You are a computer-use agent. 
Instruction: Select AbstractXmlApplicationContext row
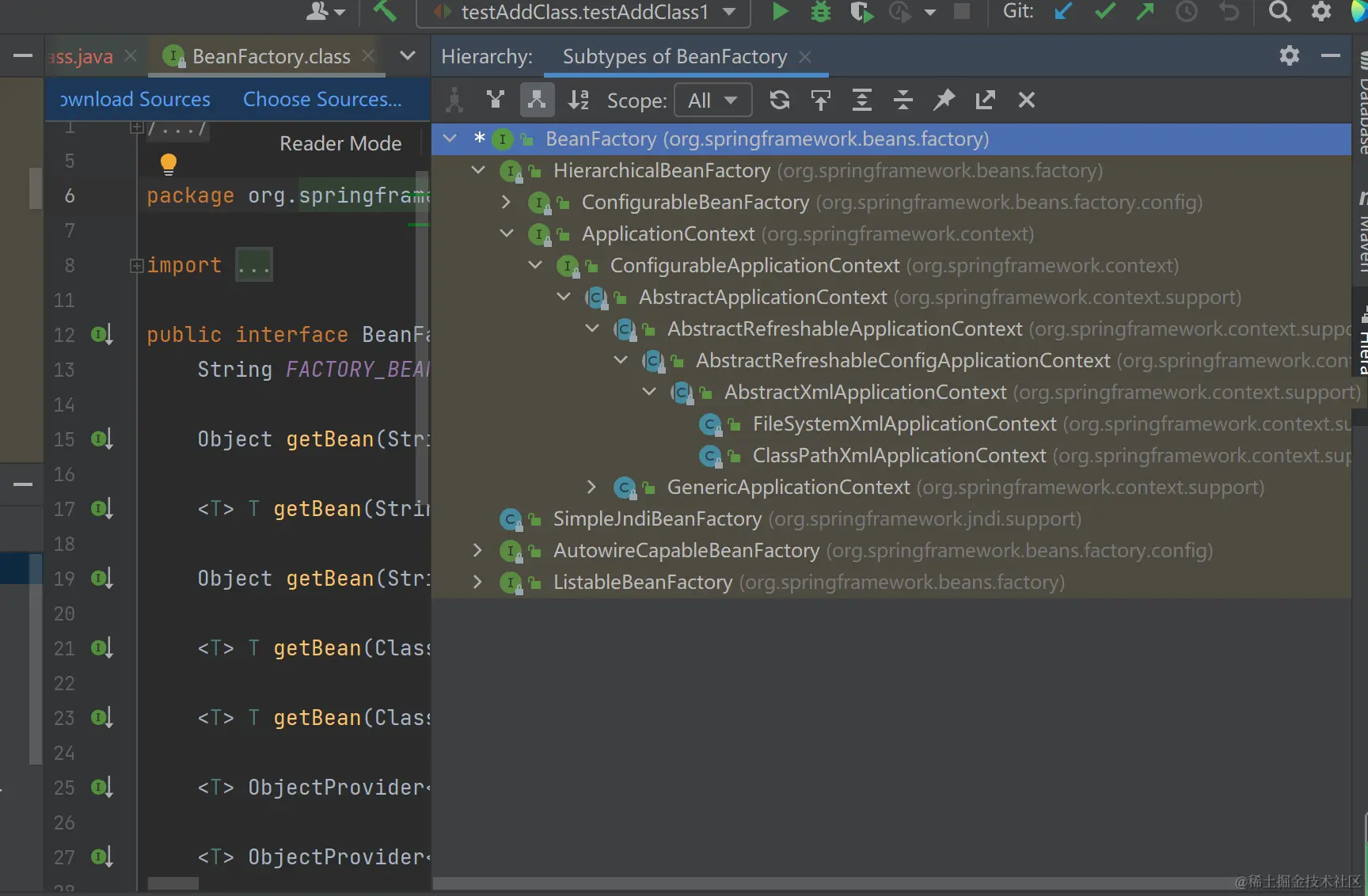pos(891,392)
